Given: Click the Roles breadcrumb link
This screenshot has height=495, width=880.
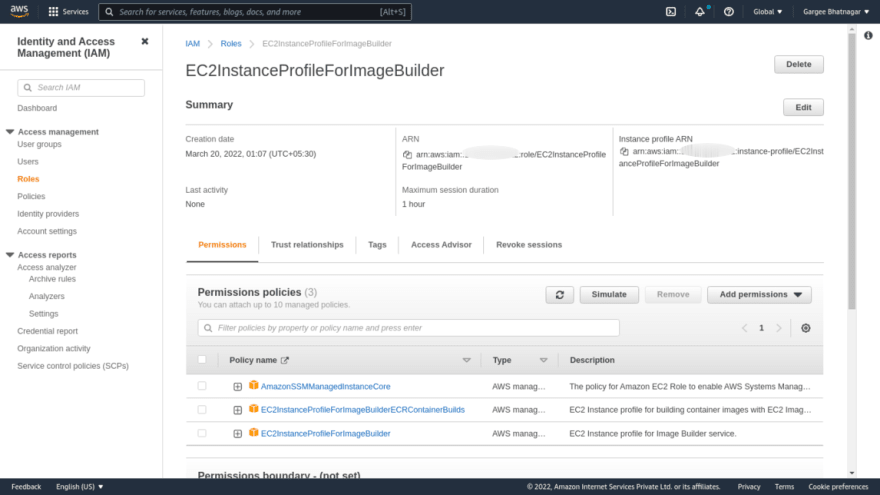Looking at the screenshot, I should coord(231,43).
